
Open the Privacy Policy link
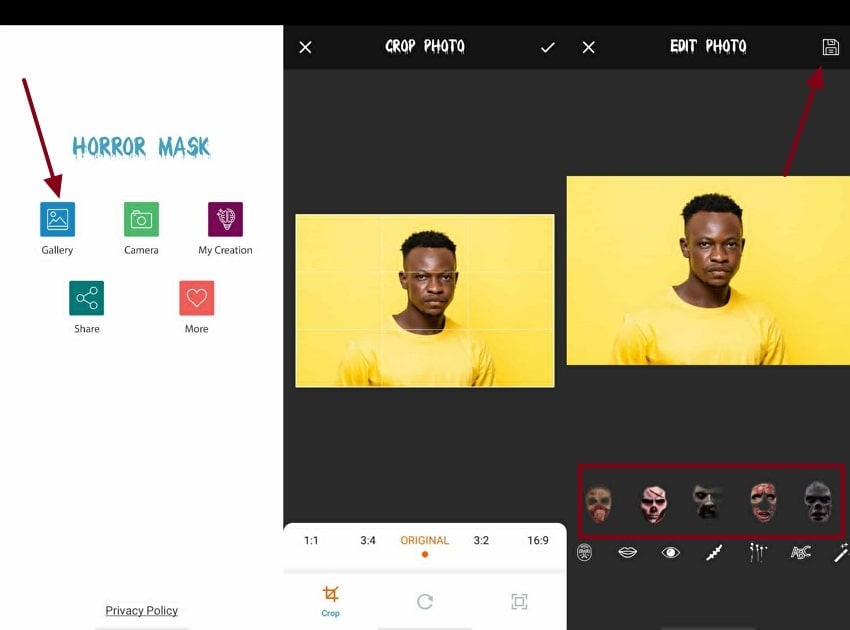pyautogui.click(x=141, y=610)
